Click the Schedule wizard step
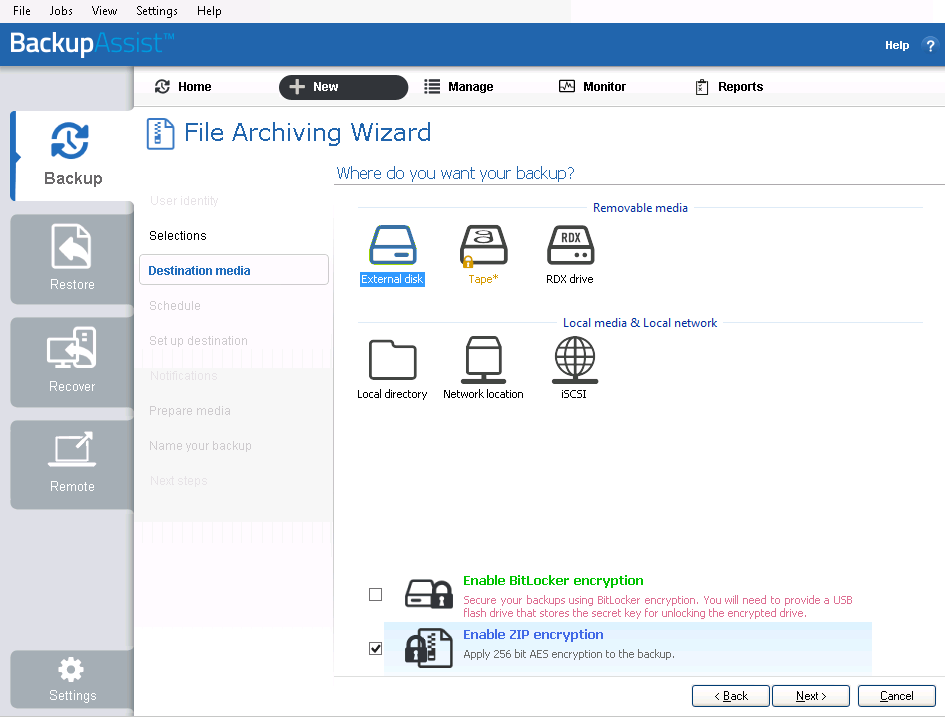945x717 pixels. [175, 305]
